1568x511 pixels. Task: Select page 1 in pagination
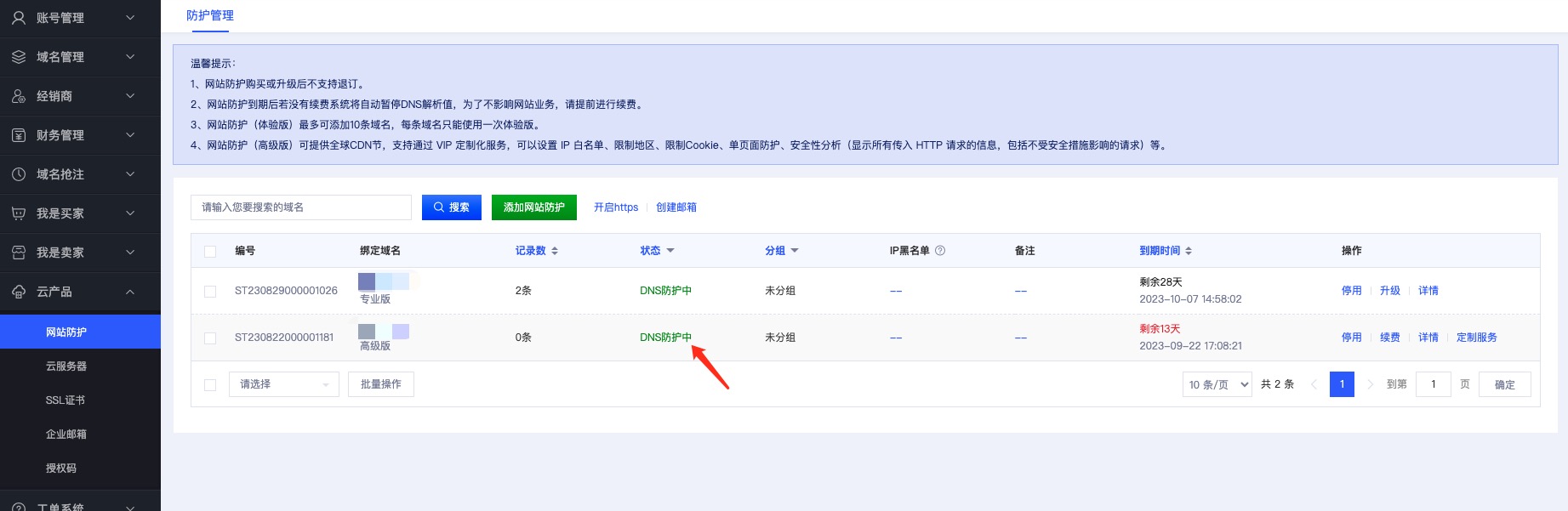point(1342,384)
